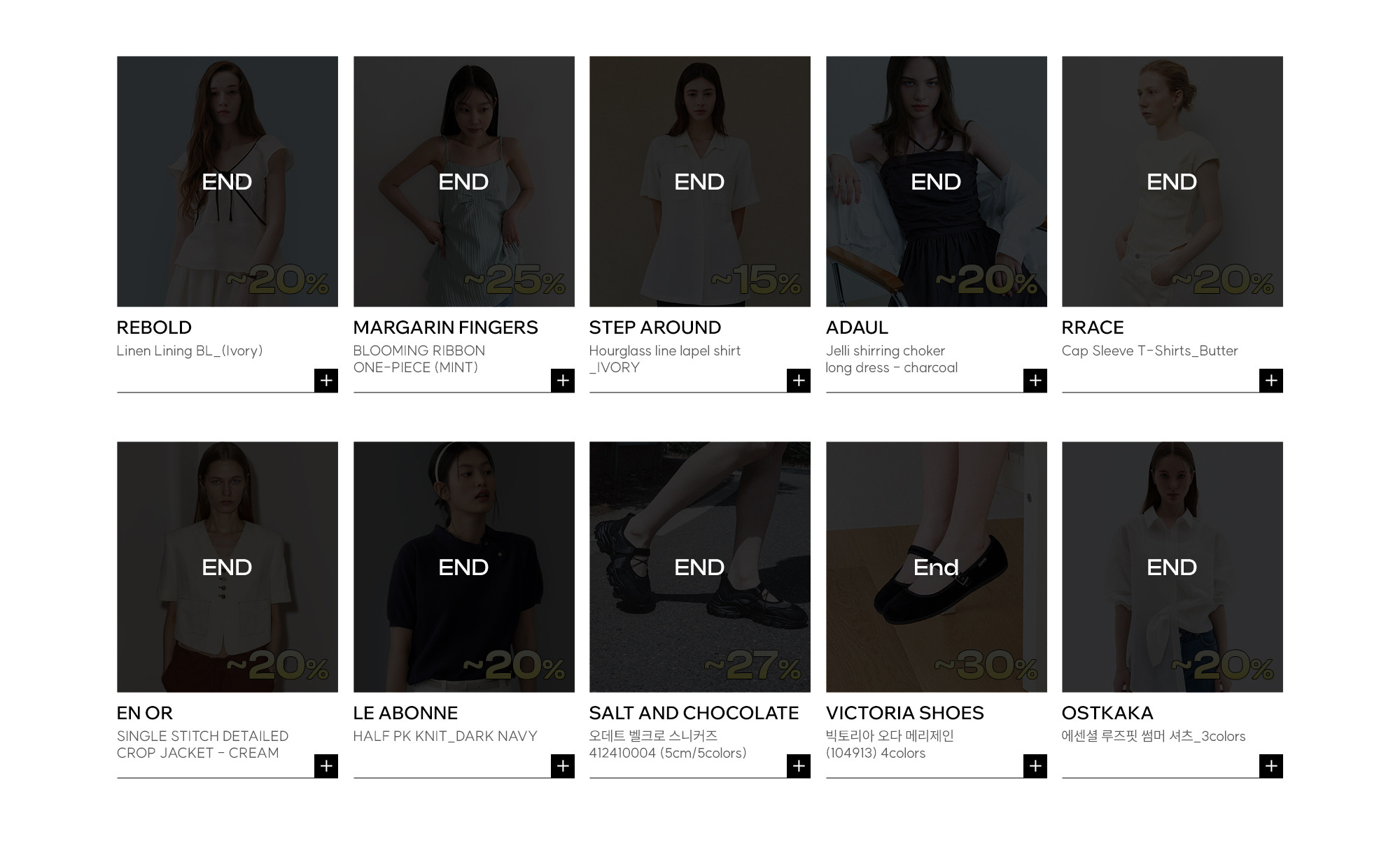Click the plus icon under OSTKAKA

pos(1271,766)
